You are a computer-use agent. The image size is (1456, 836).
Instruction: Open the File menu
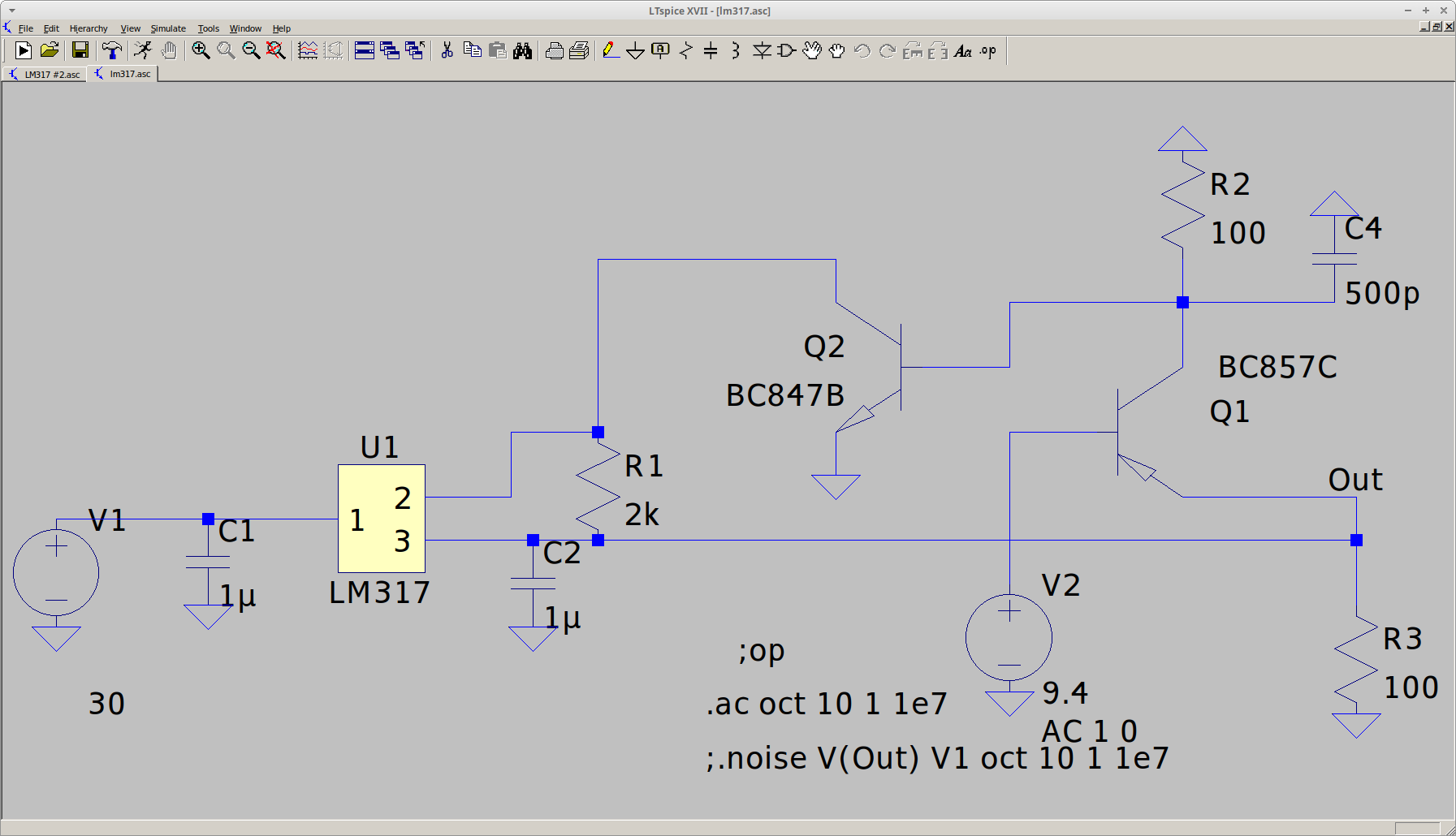click(x=26, y=28)
